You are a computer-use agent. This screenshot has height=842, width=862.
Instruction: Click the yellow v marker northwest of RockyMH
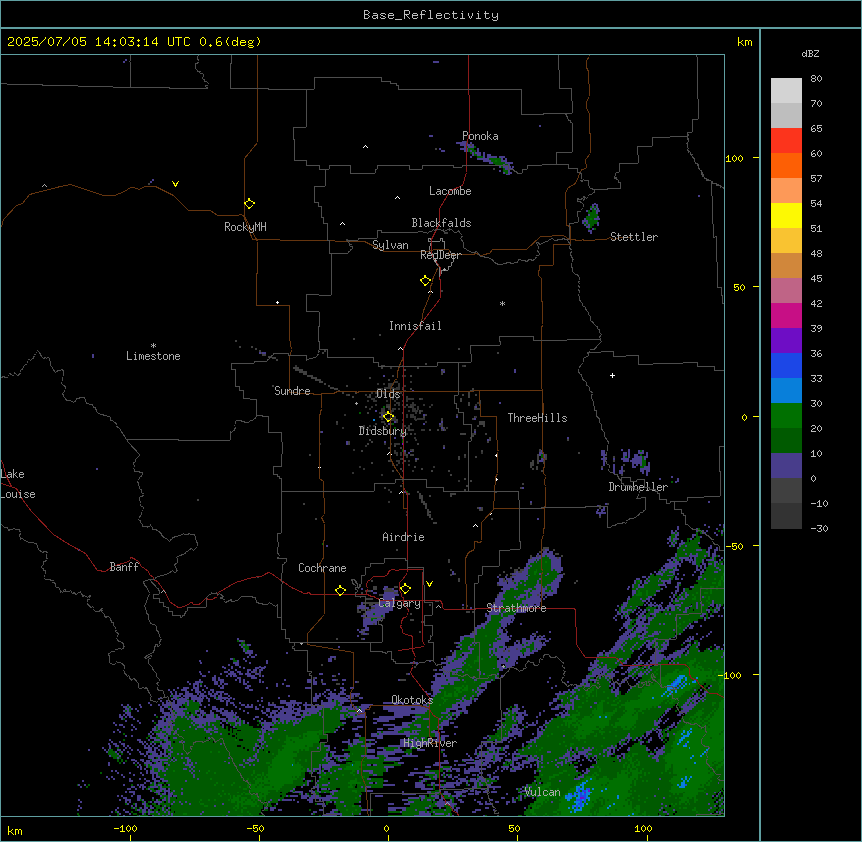tap(175, 184)
